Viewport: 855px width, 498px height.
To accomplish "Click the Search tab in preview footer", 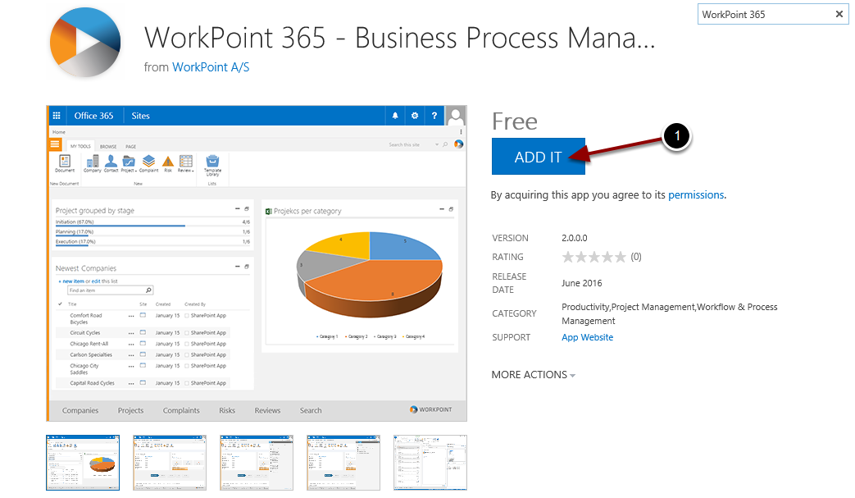I will coord(311,410).
